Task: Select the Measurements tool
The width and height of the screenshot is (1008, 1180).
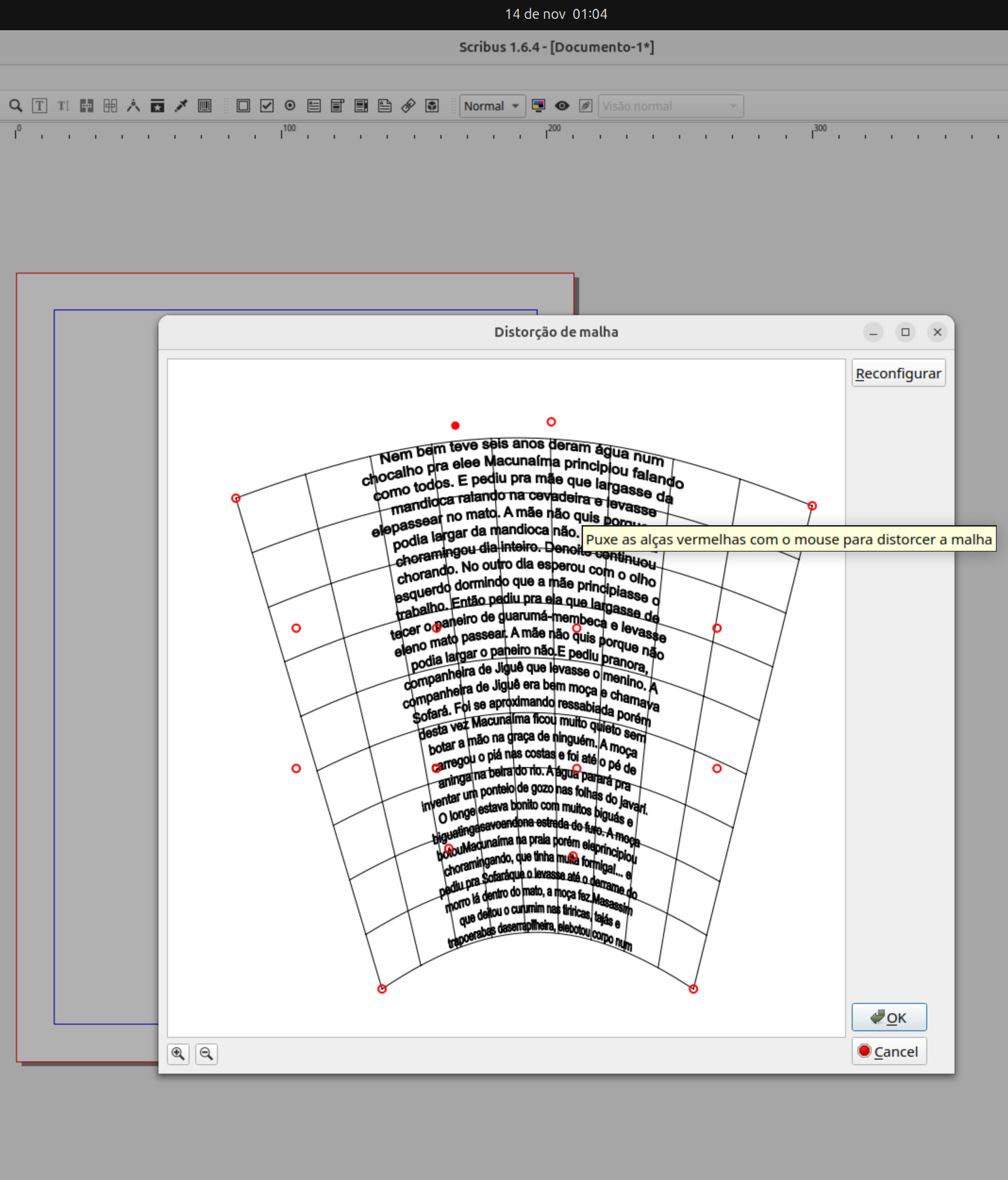Action: (133, 106)
